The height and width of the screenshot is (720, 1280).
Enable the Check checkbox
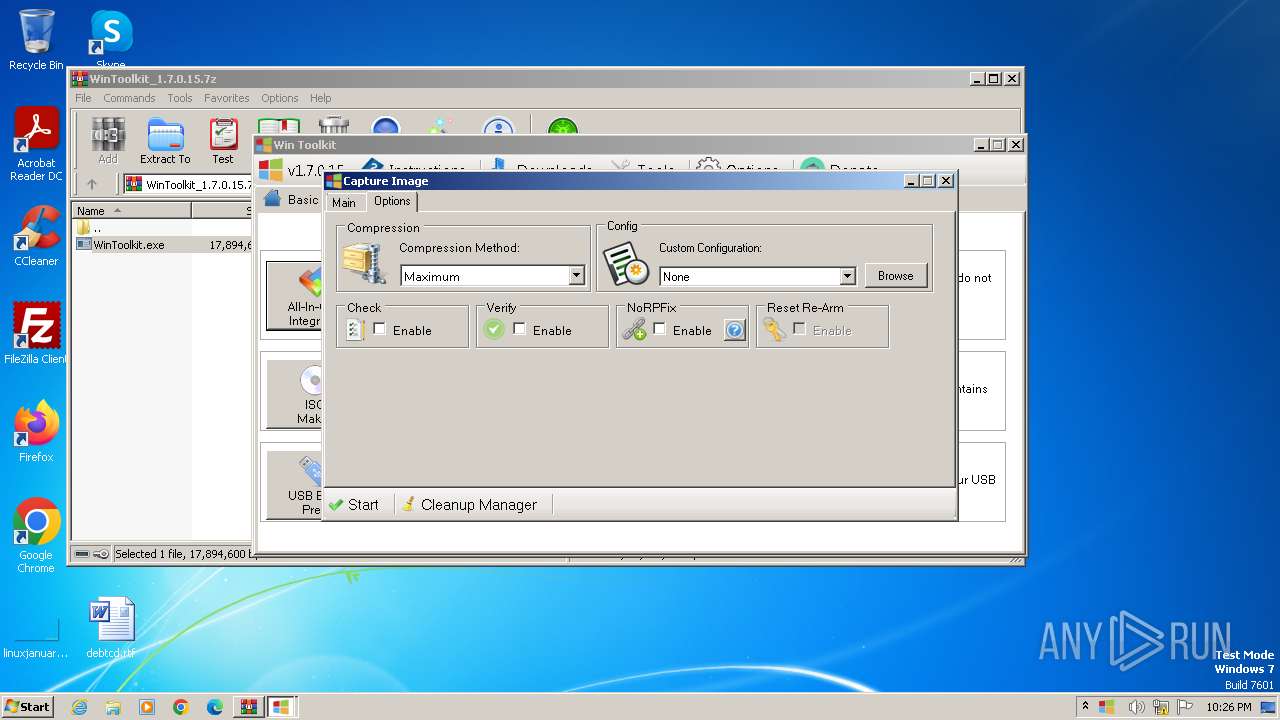(x=380, y=329)
